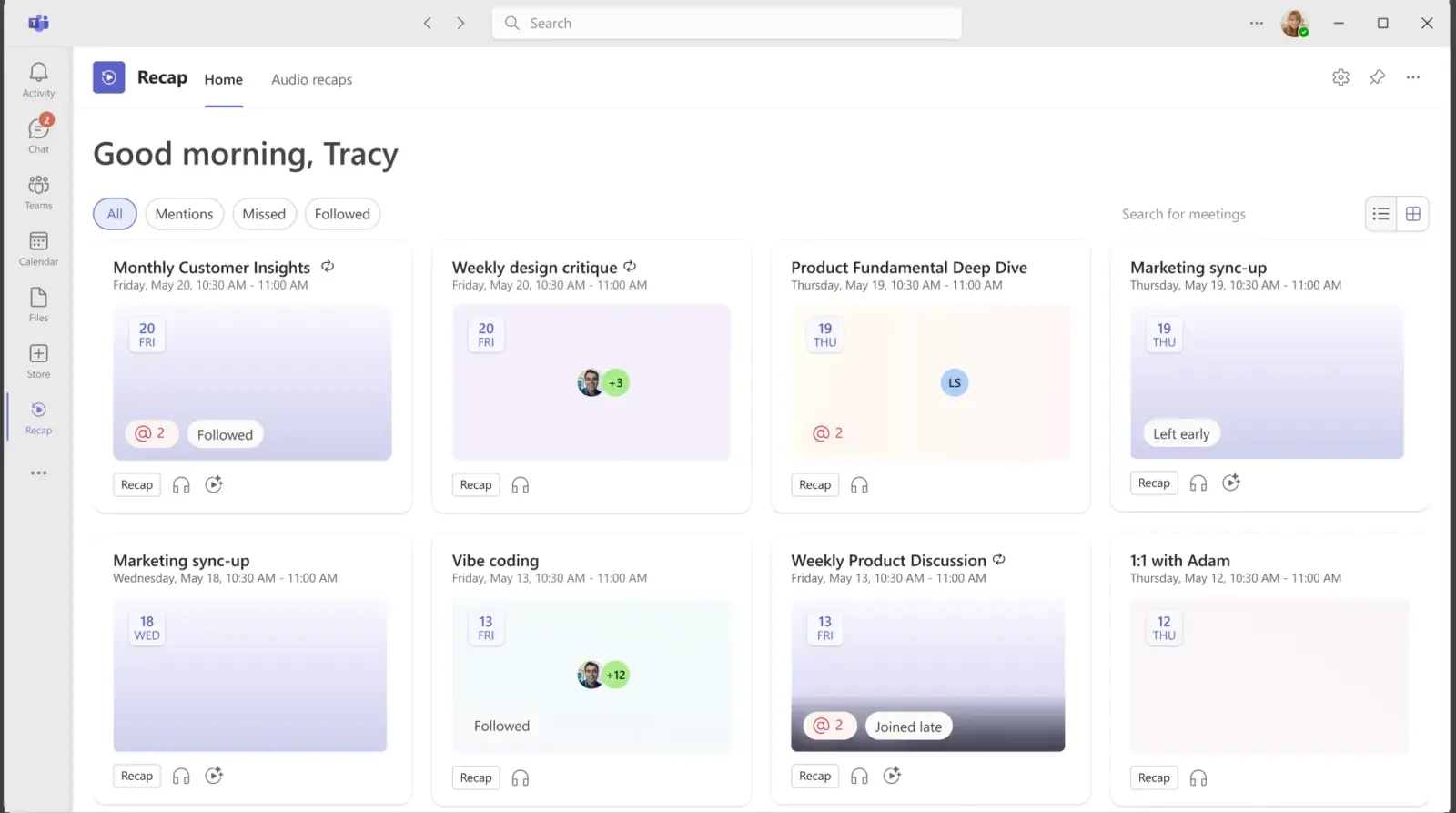Select the All filter chip

pos(115,214)
